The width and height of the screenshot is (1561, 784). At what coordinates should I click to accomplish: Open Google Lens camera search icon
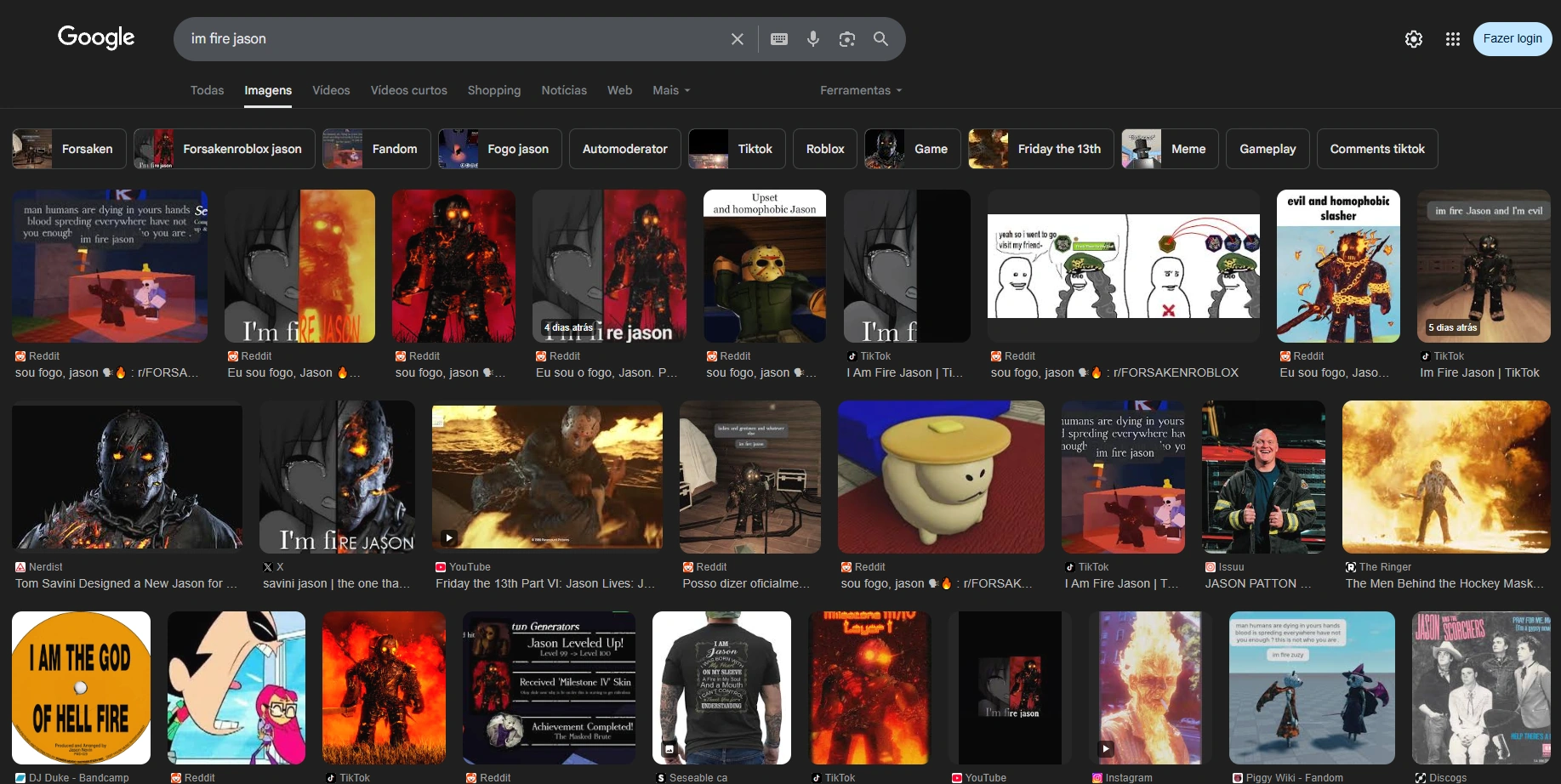[846, 38]
